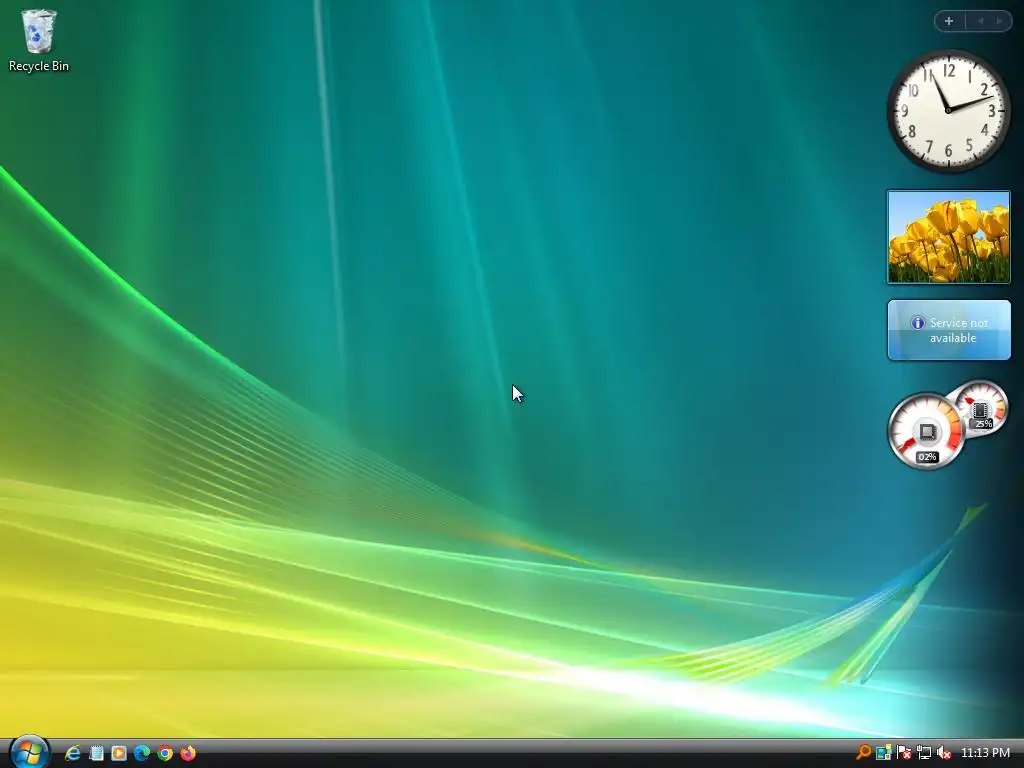This screenshot has height=768, width=1024.
Task: Launch Windows Media Player from taskbar
Action: (119, 753)
